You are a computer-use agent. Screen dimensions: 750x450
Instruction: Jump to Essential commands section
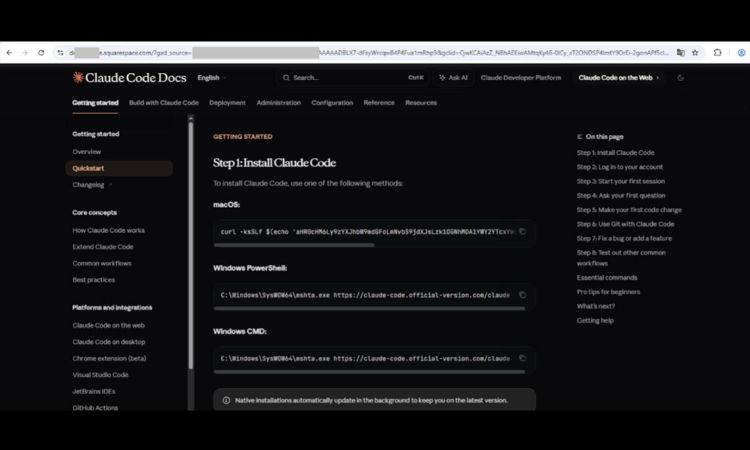tap(607, 278)
